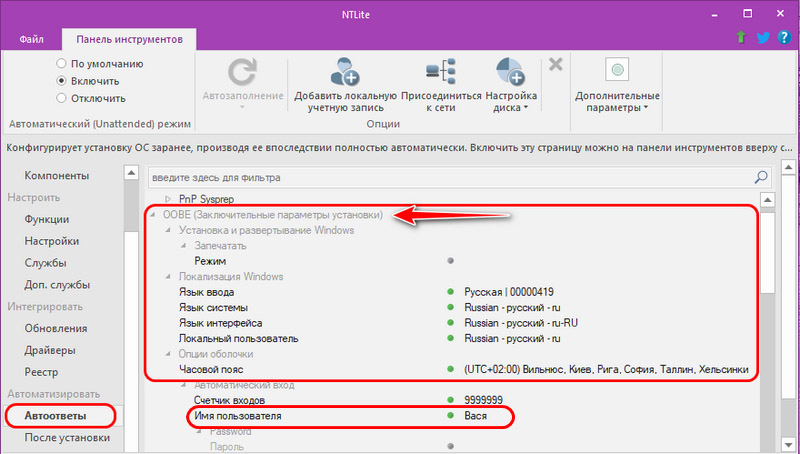Select the 'Язык системы' row label
Viewport: 800px width, 454px height.
(x=213, y=308)
